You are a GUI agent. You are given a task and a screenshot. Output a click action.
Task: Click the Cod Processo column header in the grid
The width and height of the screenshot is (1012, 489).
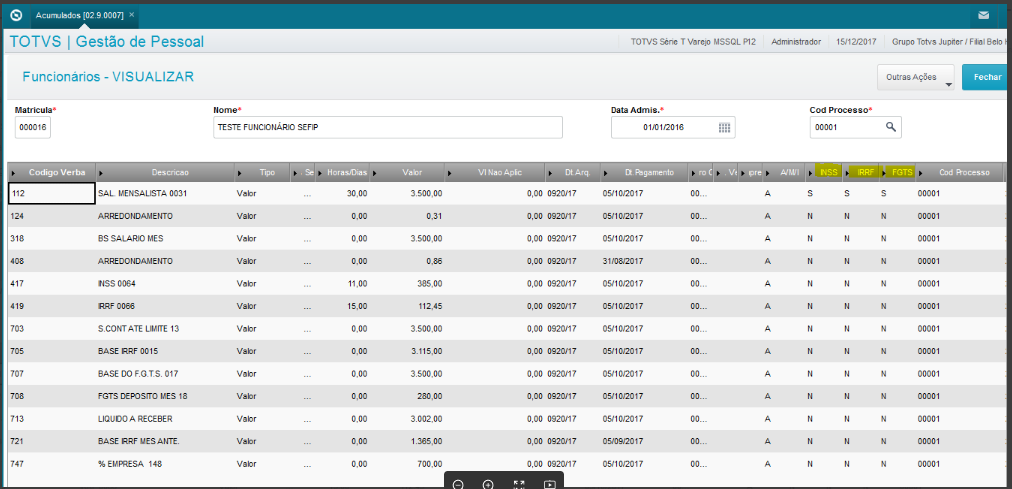(x=960, y=172)
